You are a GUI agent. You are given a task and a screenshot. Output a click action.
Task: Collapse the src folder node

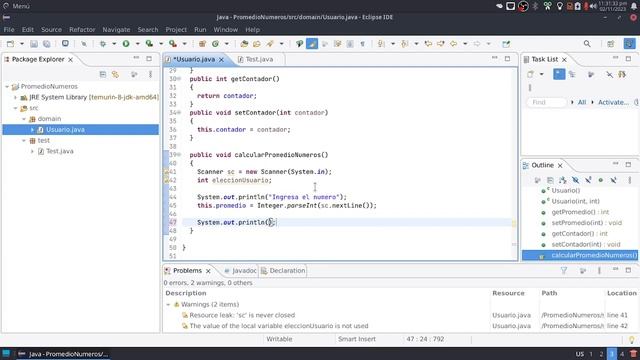(16, 108)
